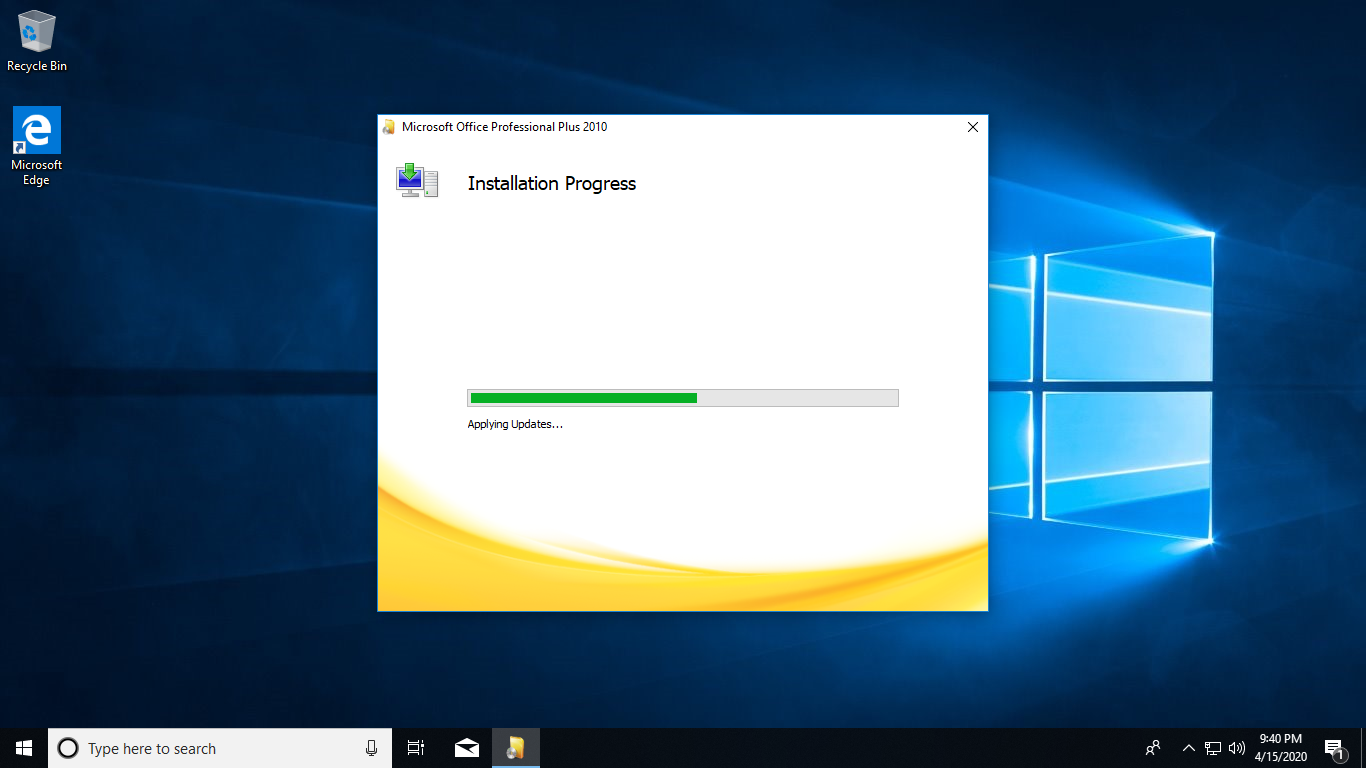Open the People icon in system tray

point(1153,748)
